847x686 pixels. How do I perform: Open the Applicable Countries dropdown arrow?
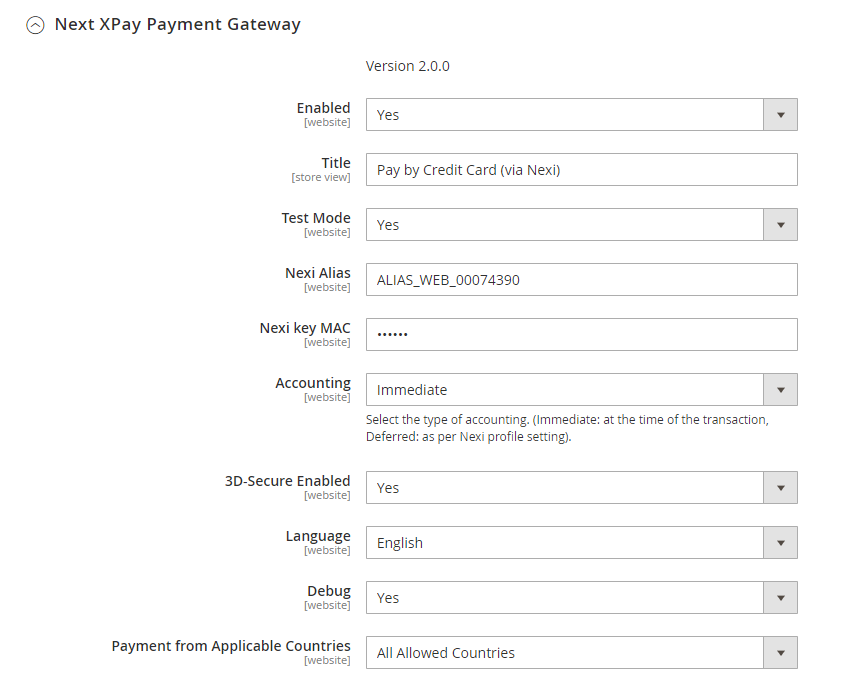pos(780,653)
